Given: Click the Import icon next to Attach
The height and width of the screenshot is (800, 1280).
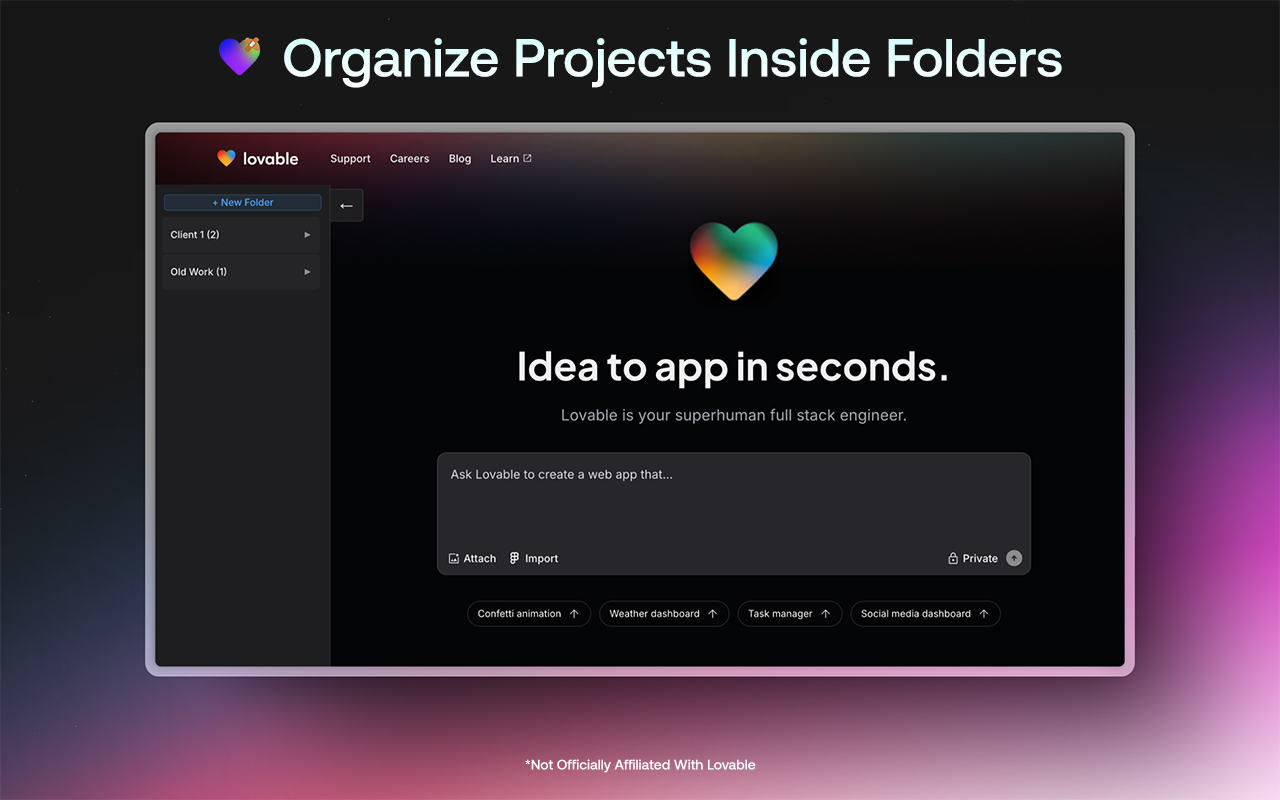Looking at the screenshot, I should 513,558.
